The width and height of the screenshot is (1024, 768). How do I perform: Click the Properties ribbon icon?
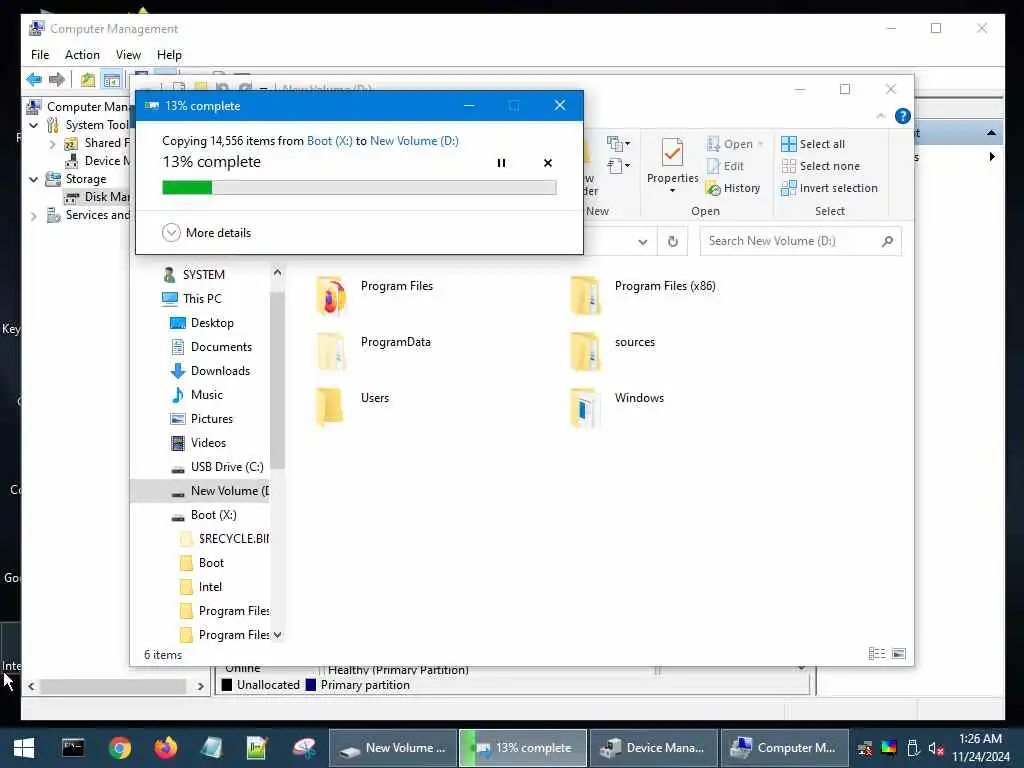672,153
